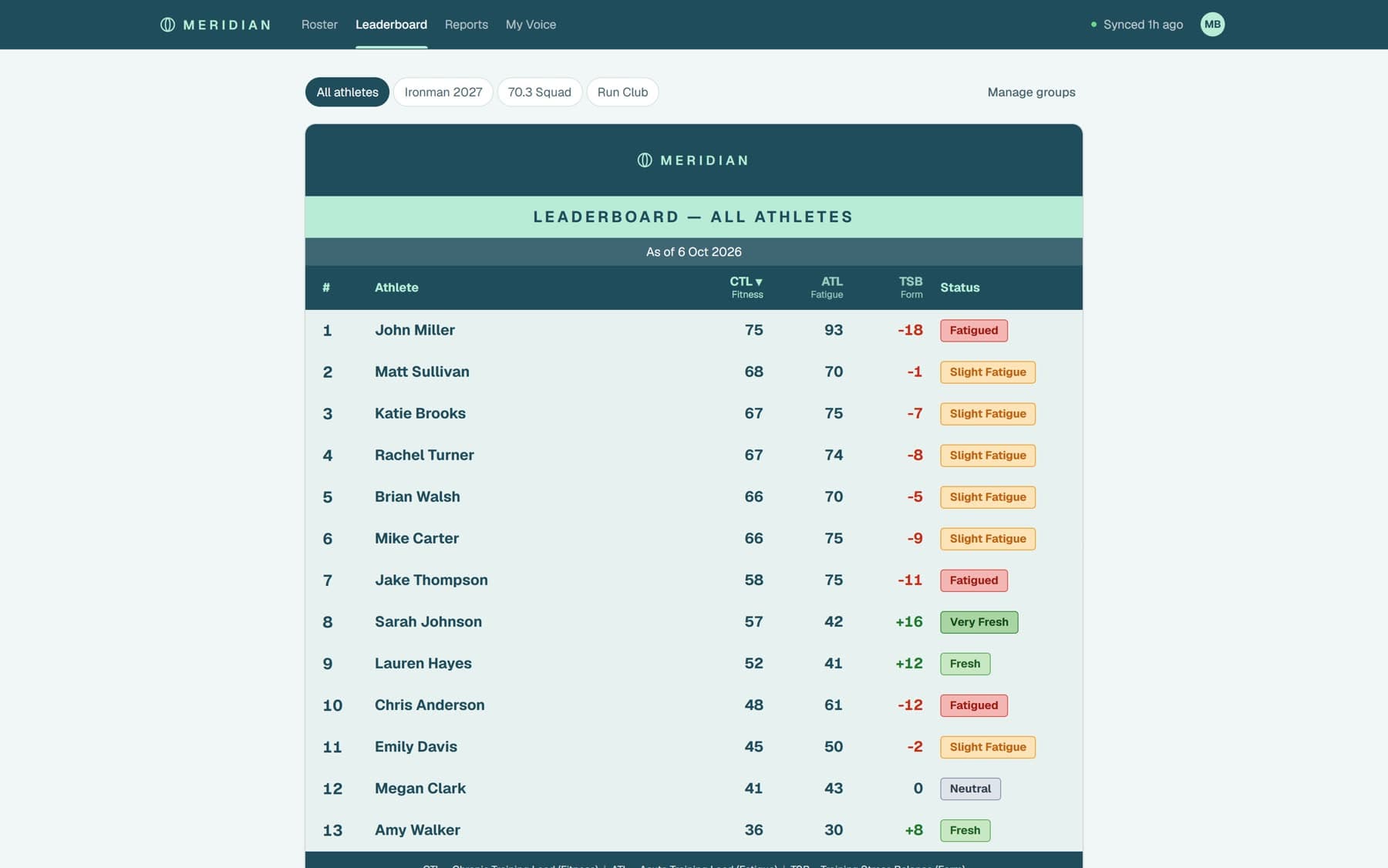Screen dimensions: 1388x868
Task: Select athlete Matt Sullivan
Action: tap(422, 372)
